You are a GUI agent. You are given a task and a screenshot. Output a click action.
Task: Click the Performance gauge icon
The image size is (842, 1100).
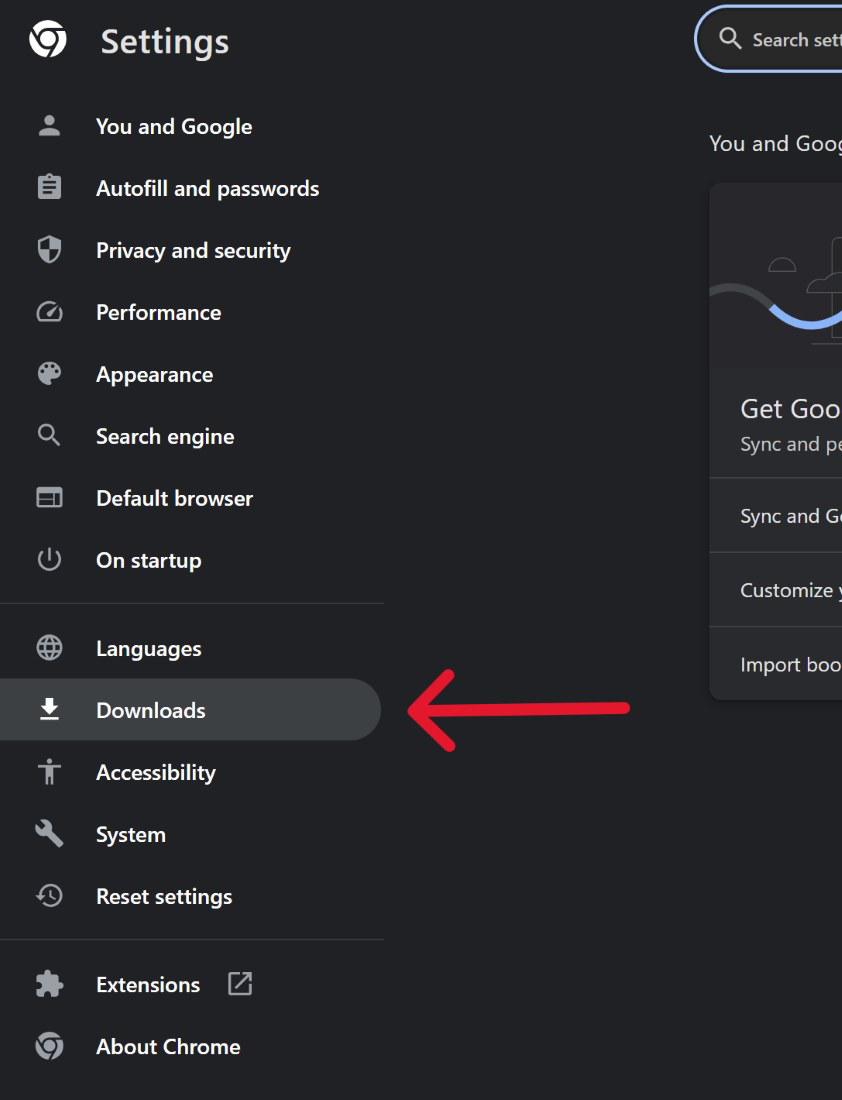pos(49,312)
